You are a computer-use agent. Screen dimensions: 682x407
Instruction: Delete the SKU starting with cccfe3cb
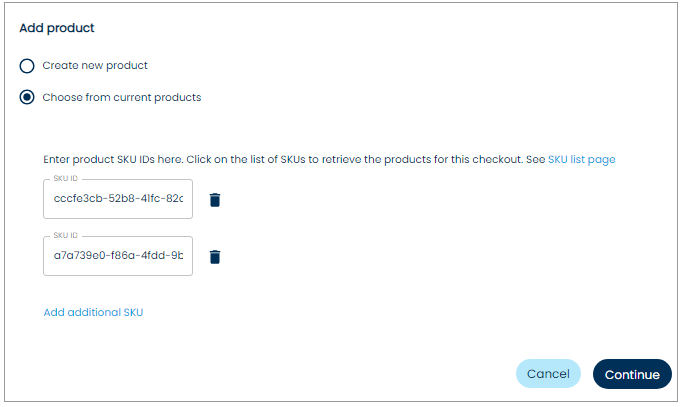(x=215, y=199)
